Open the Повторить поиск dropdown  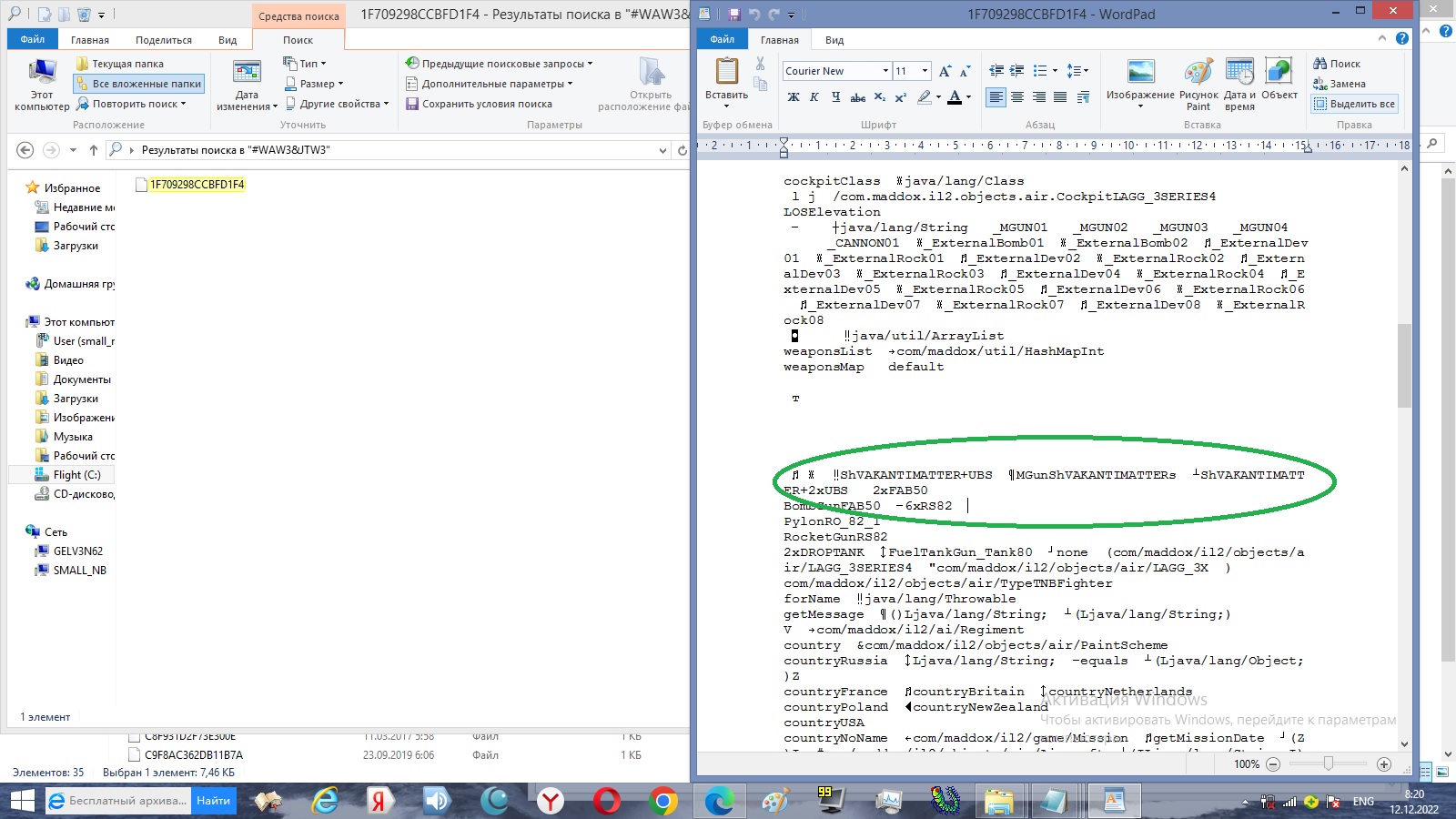click(x=131, y=104)
